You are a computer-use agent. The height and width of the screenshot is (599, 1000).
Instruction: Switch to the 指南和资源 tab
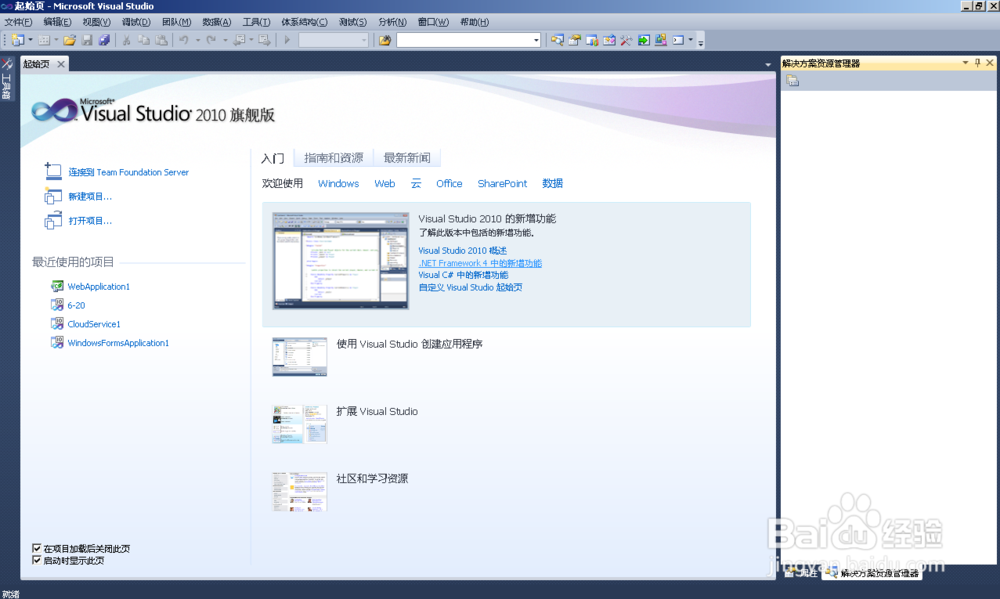[x=332, y=157]
